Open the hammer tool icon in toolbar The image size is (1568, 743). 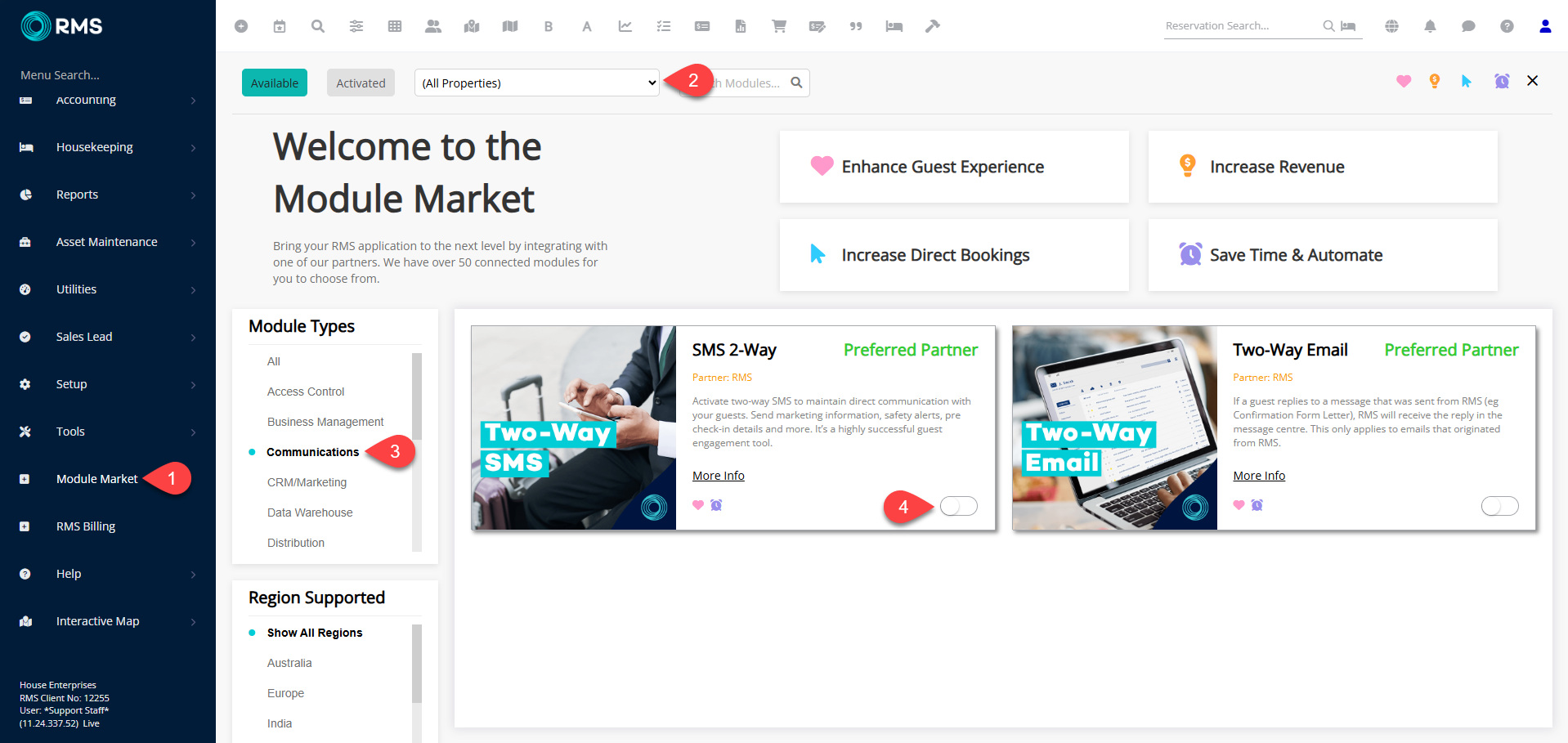pos(933,26)
